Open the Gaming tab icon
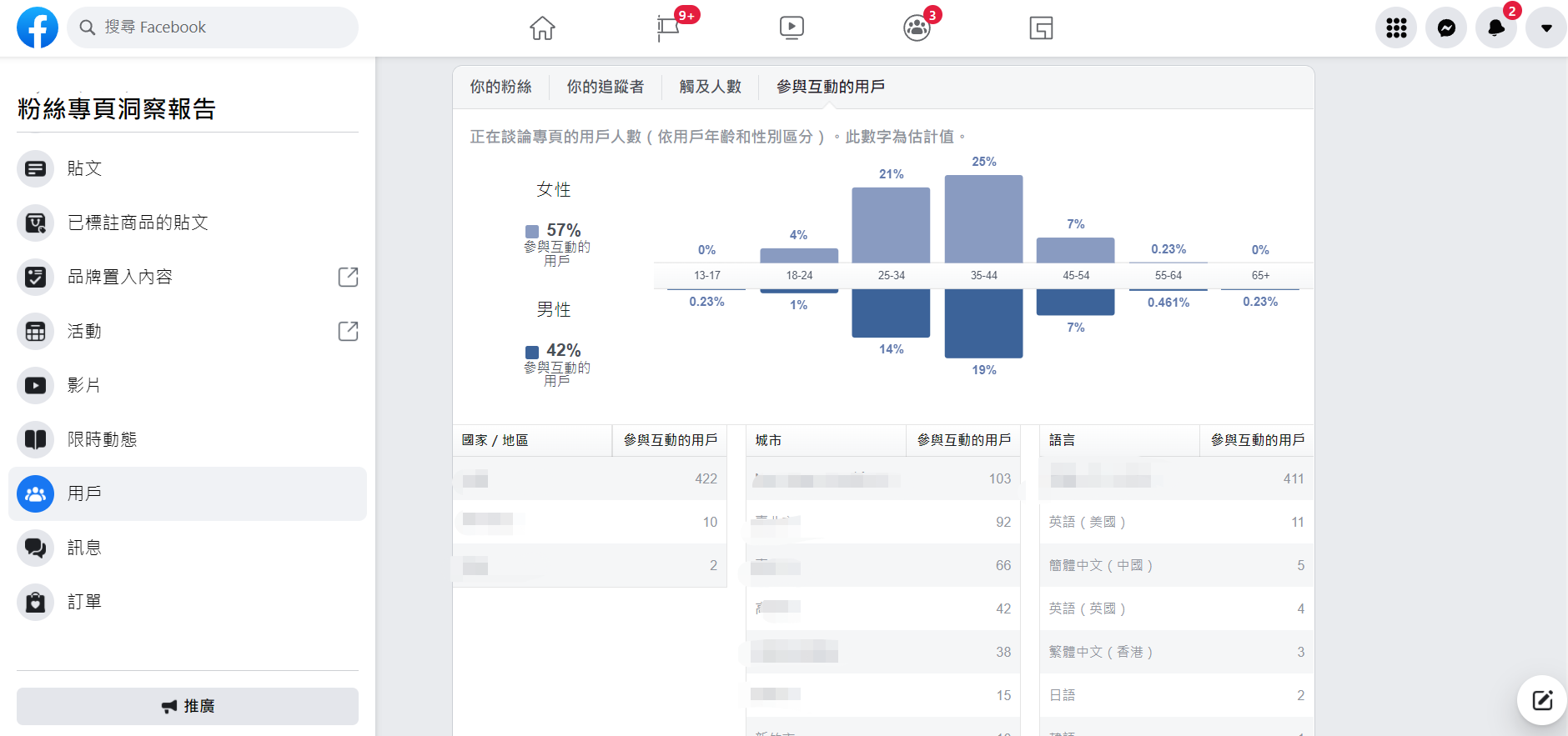The width and height of the screenshot is (1568, 736). pyautogui.click(x=1041, y=28)
